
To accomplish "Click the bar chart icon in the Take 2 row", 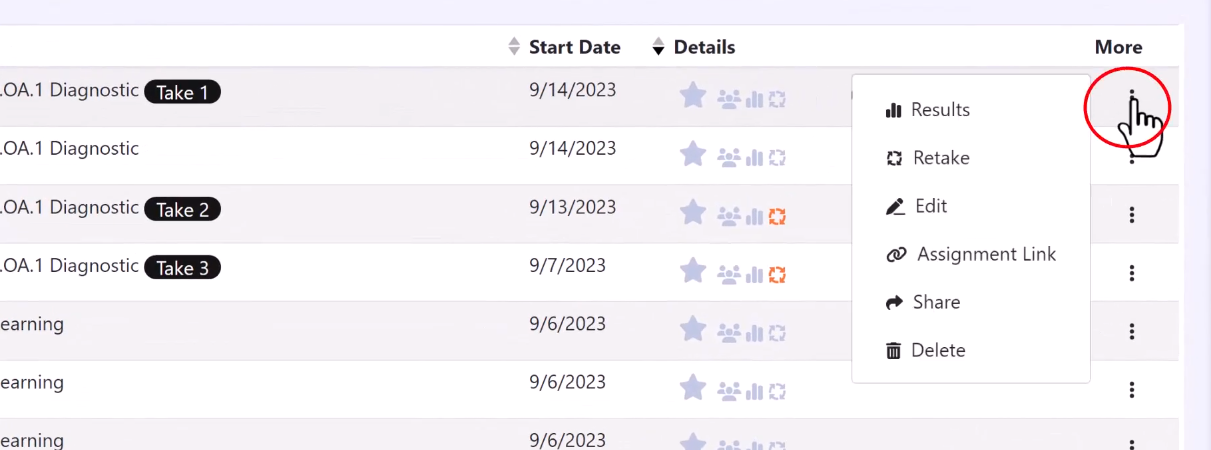I will 755,216.
